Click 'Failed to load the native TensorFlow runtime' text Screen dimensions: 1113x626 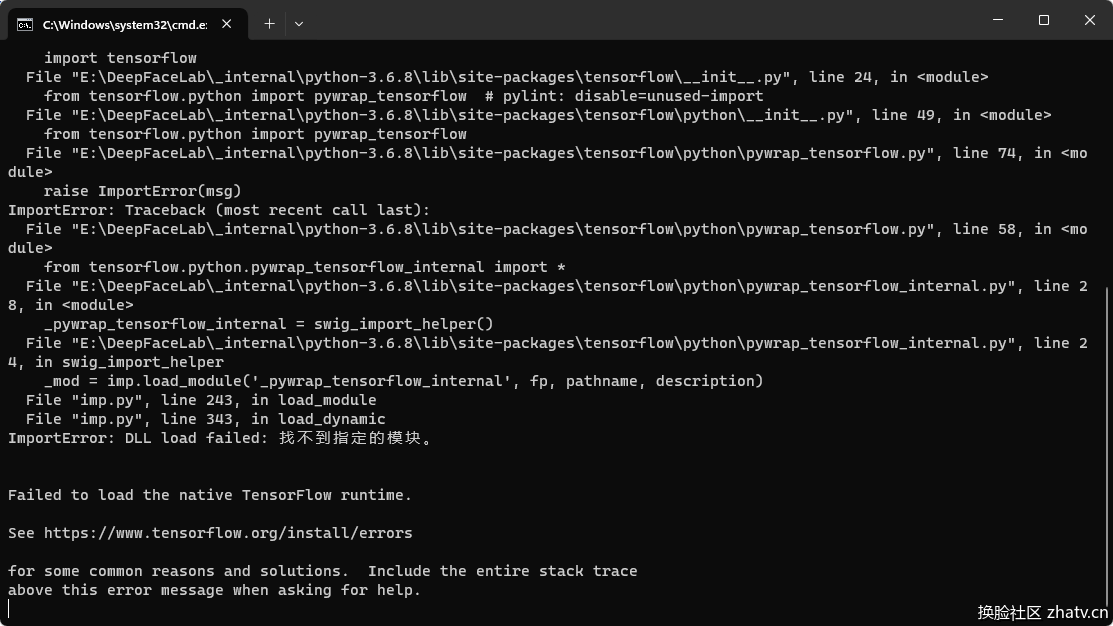point(209,495)
